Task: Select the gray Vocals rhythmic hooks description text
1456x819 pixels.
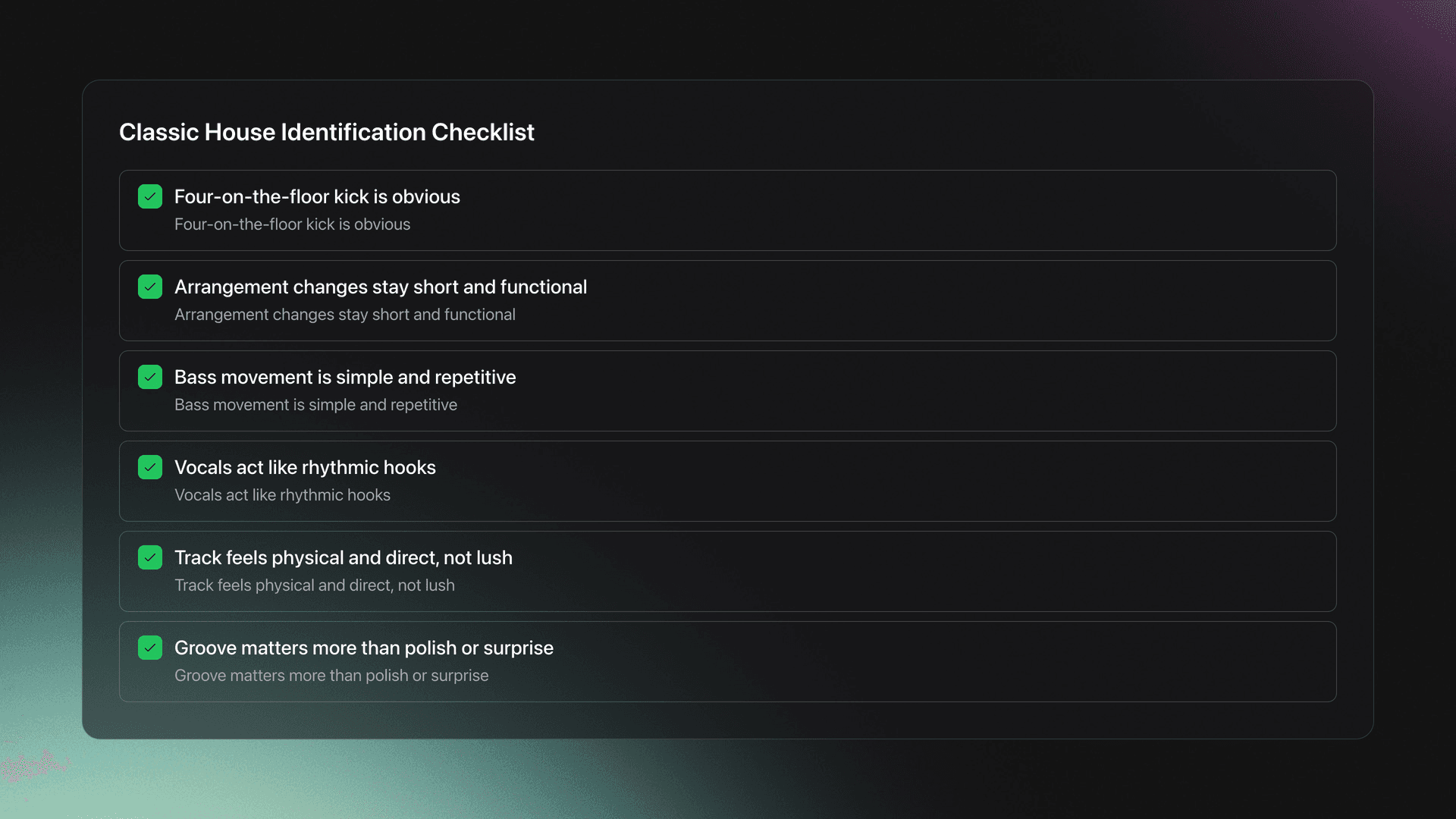Action: pos(282,495)
